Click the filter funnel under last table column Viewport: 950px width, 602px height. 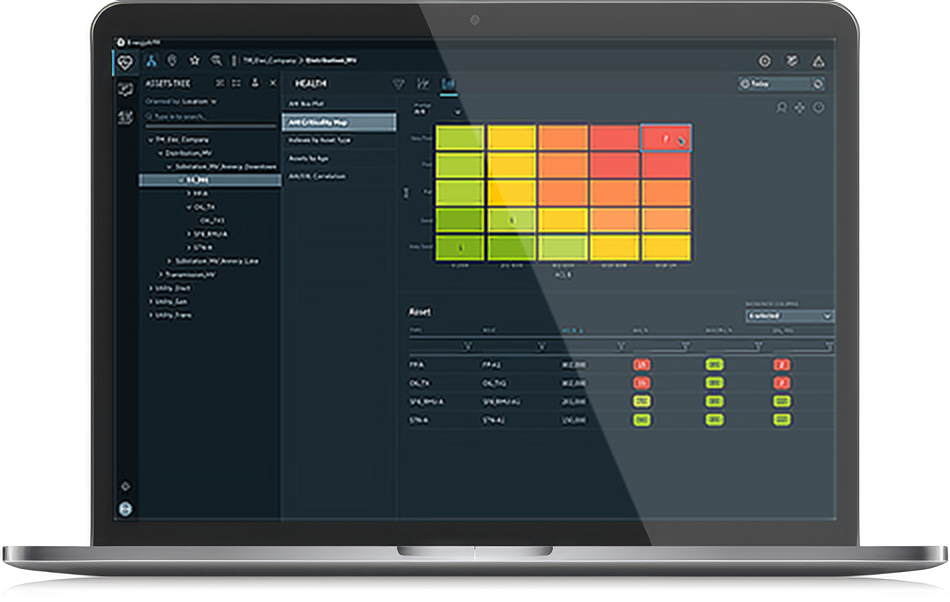tap(829, 346)
